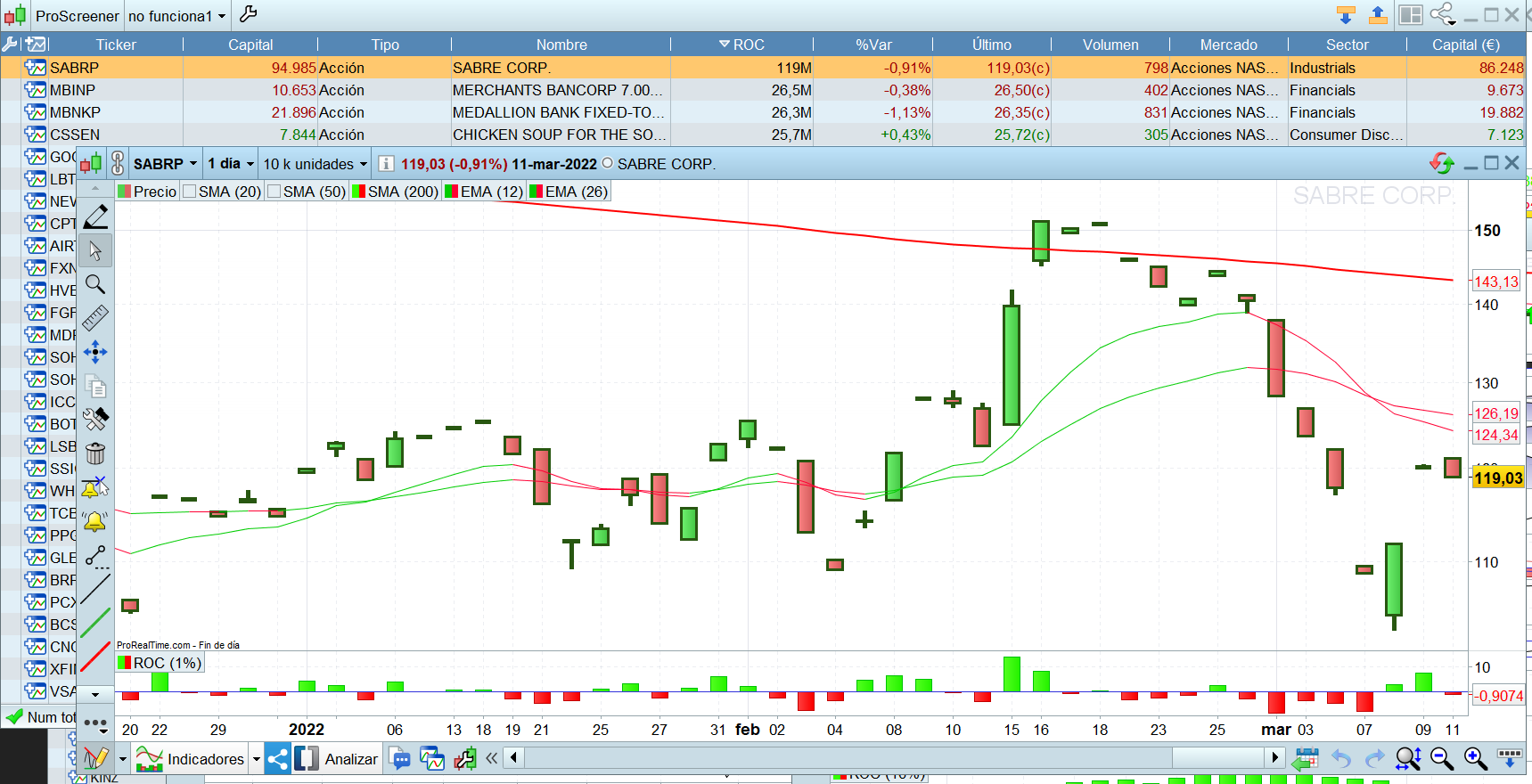Click the calendar go-to-date icon
This screenshot has height=784, width=1532.
(x=1306, y=759)
